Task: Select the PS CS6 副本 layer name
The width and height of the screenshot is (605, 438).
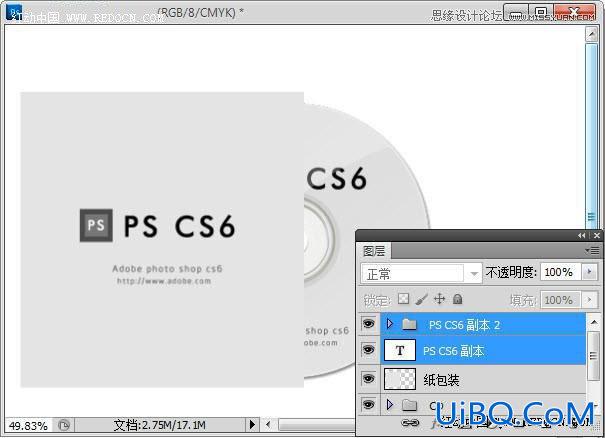Action: click(453, 351)
